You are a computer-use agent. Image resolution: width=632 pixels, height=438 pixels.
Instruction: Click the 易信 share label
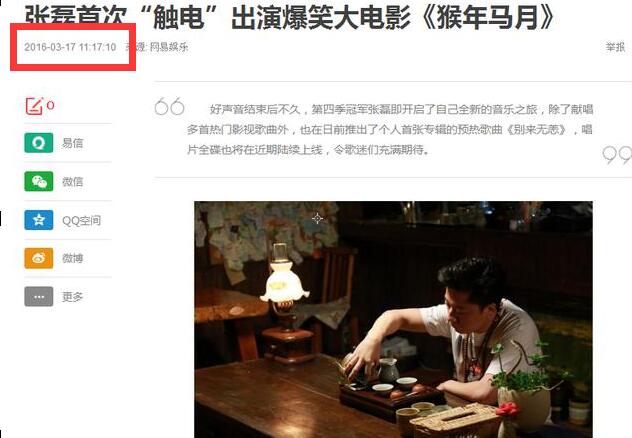tap(73, 143)
